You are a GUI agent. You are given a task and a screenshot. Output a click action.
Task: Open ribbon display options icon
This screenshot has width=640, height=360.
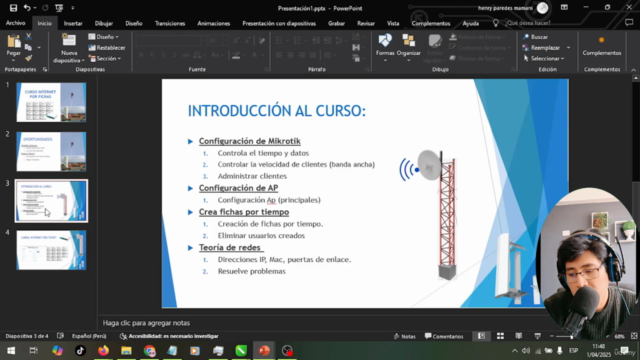pyautogui.click(x=564, y=7)
